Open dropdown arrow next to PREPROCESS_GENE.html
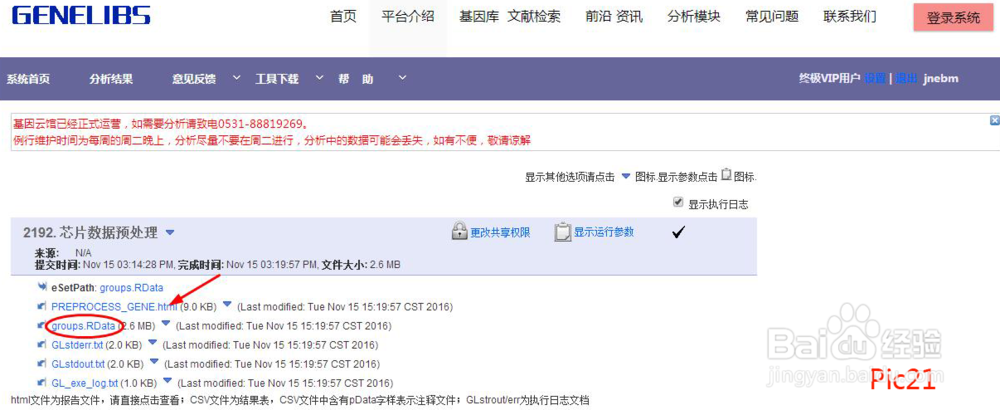 tap(228, 305)
